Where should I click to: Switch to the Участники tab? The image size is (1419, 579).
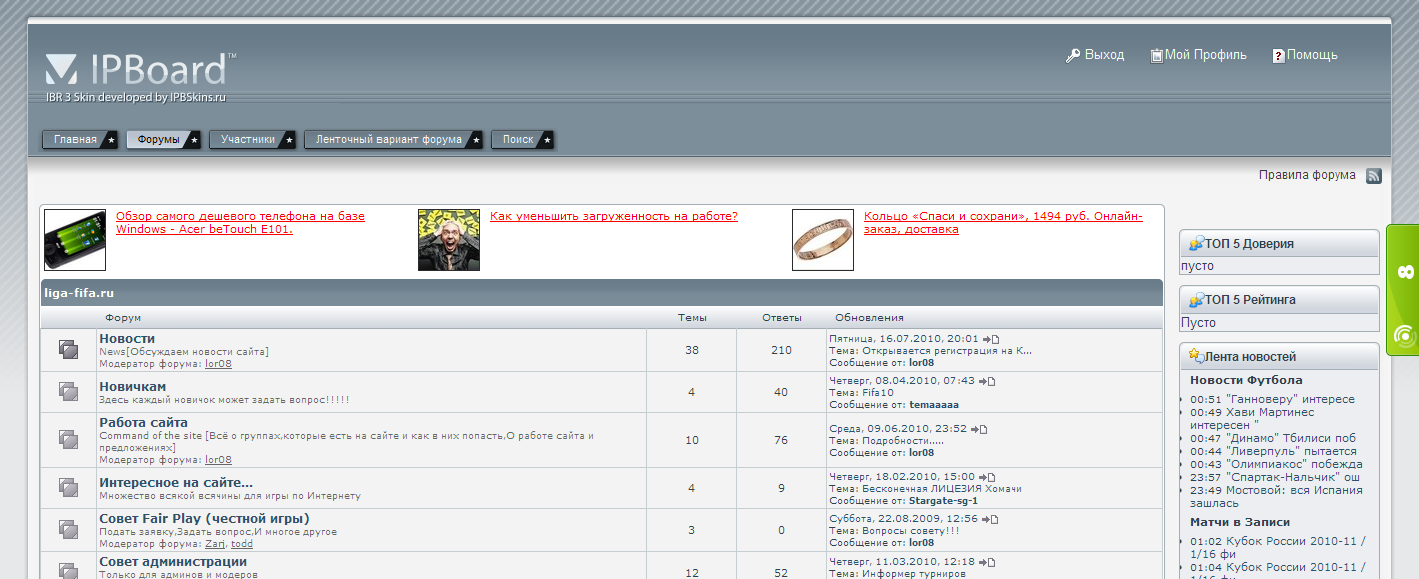click(248, 140)
